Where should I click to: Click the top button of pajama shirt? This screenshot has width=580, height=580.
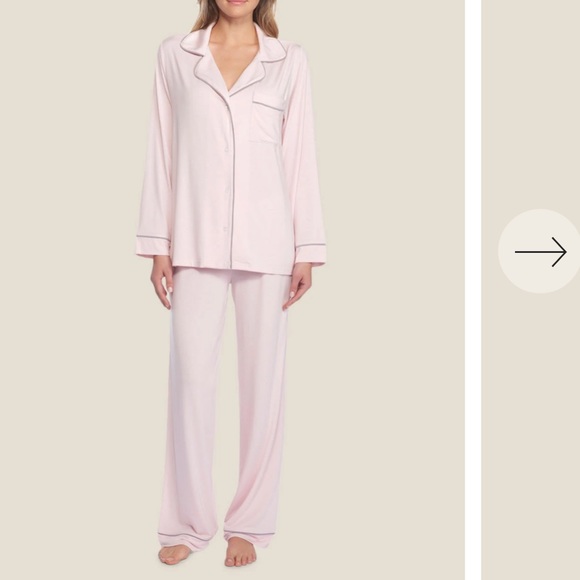[226, 149]
